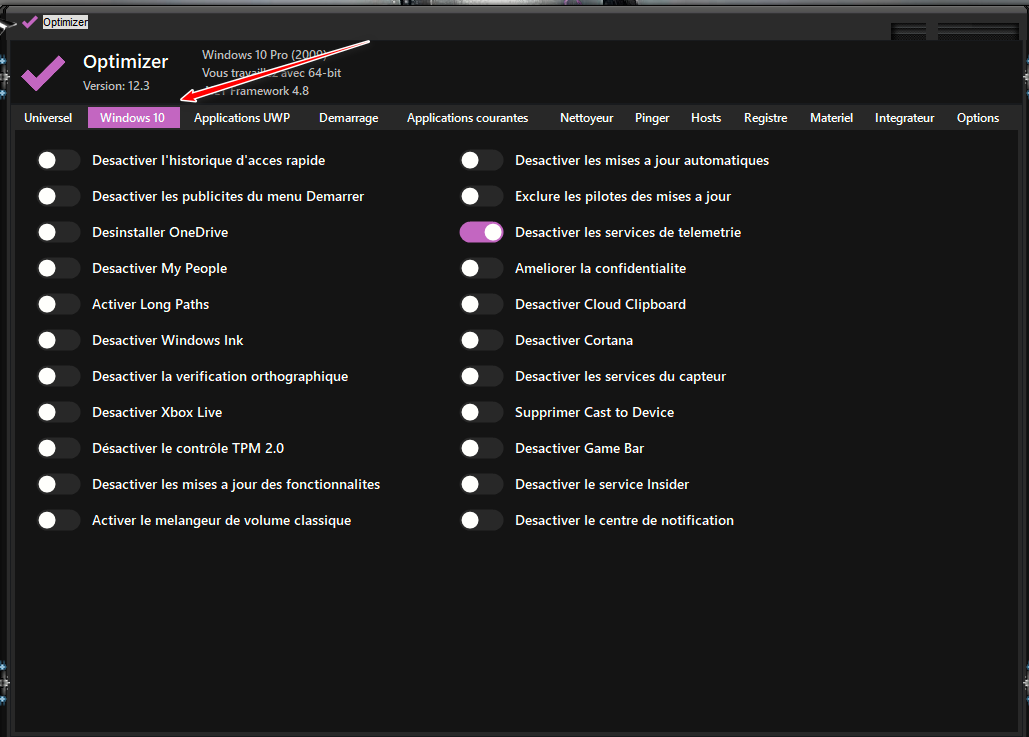Open the Options tab

click(977, 118)
